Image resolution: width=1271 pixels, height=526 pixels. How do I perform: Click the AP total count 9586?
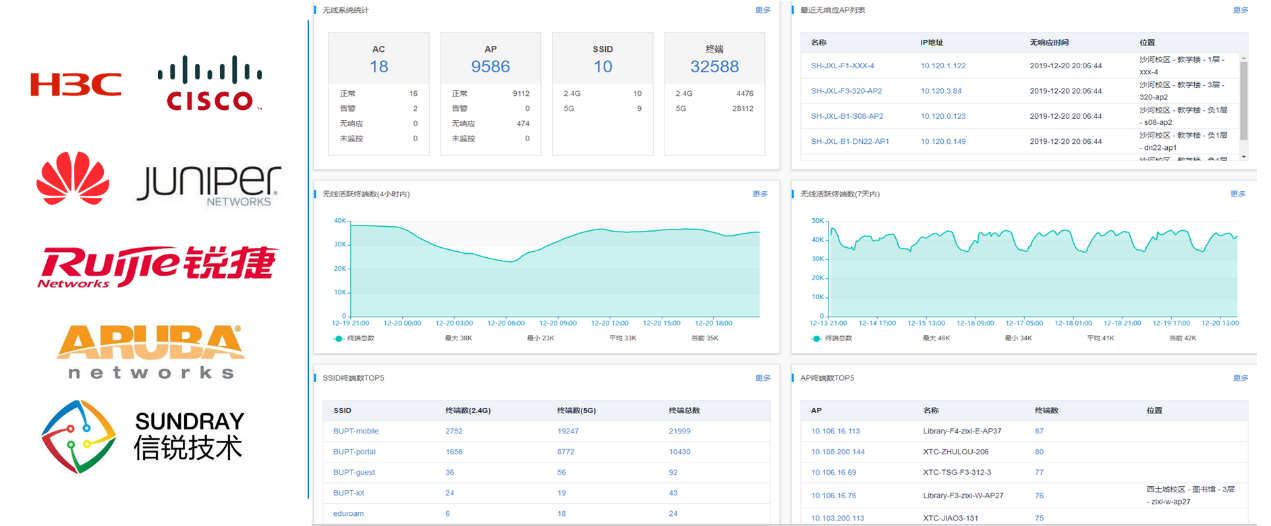(x=491, y=67)
